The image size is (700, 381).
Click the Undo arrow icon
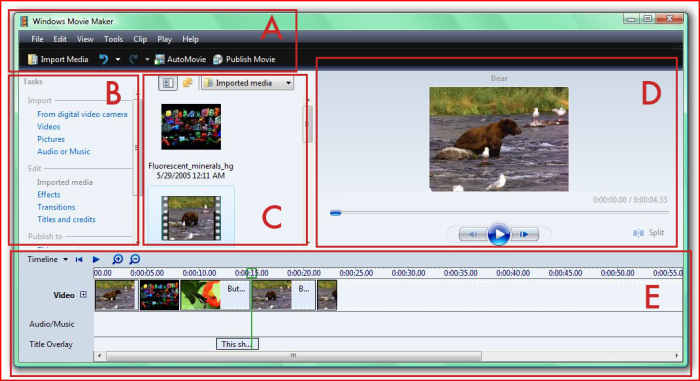click(x=104, y=59)
